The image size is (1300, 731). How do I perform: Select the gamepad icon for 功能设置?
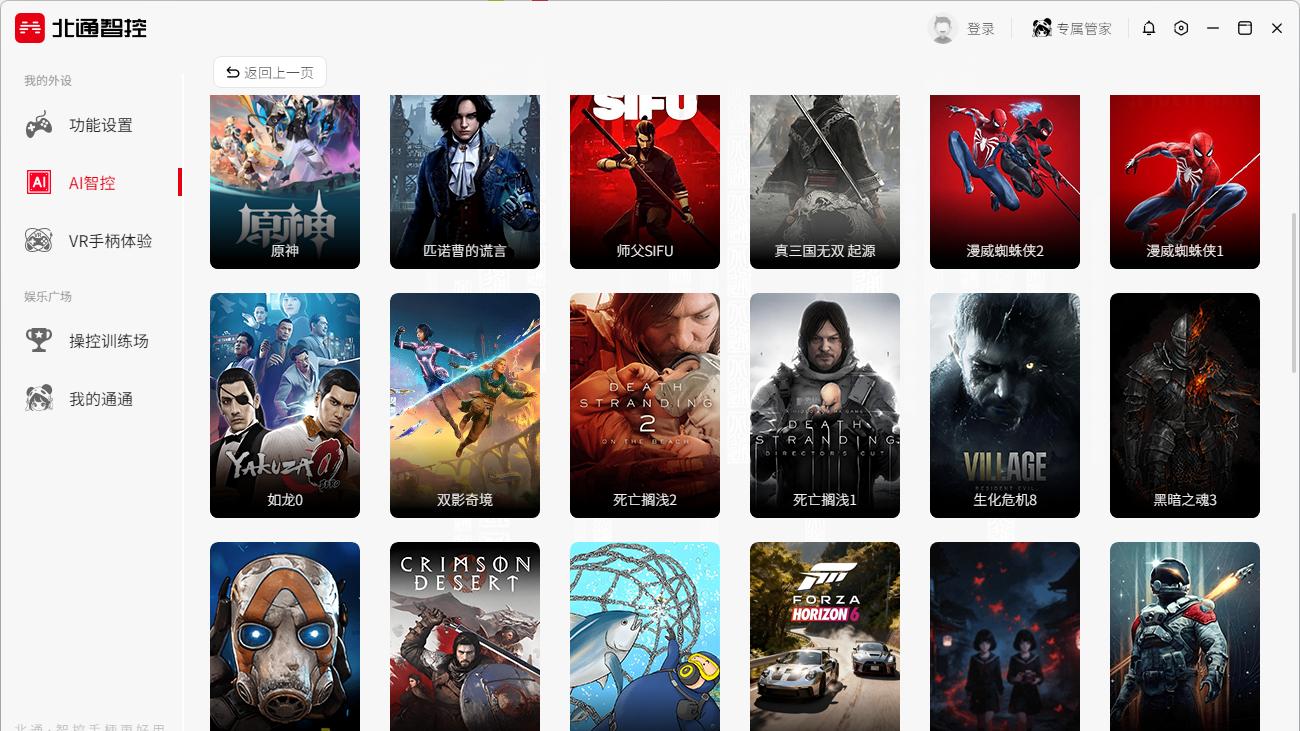[39, 125]
